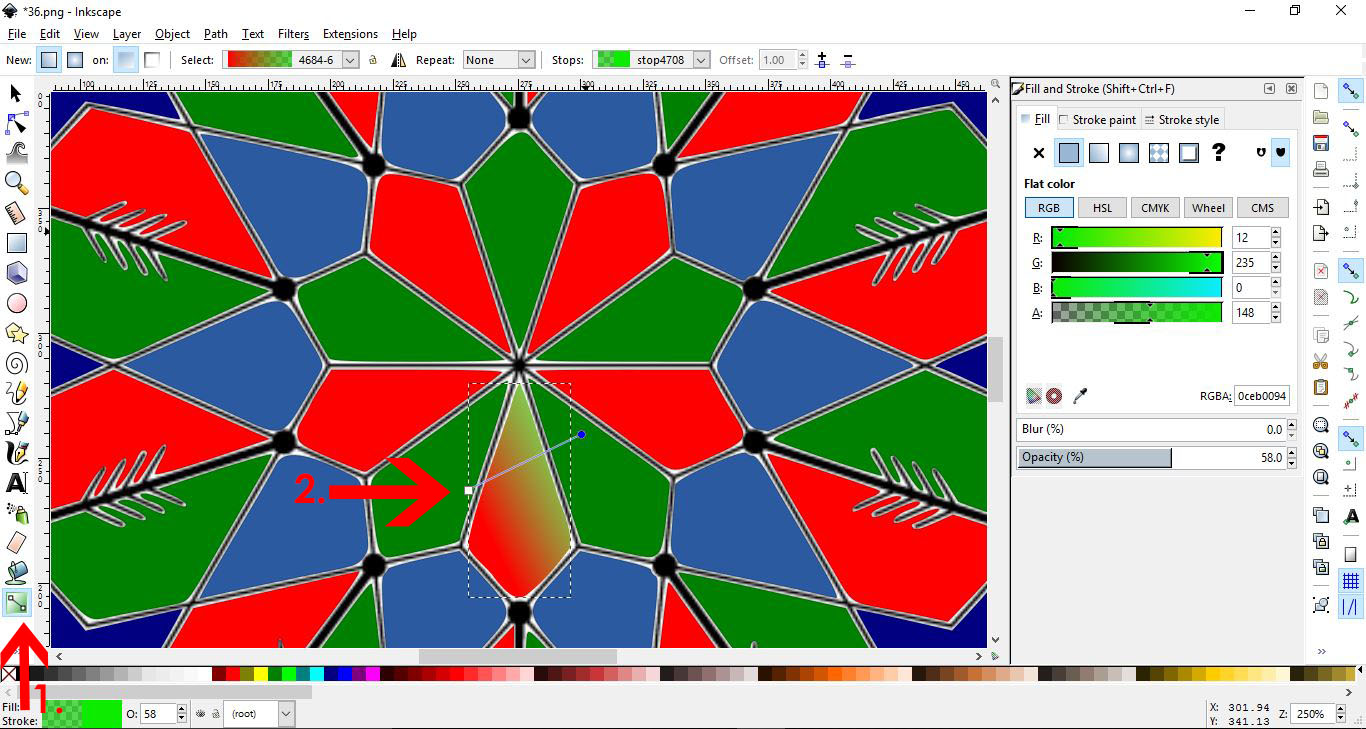Increase status bar opacity O: stepper
This screenshot has height=729, width=1366.
pos(181,709)
